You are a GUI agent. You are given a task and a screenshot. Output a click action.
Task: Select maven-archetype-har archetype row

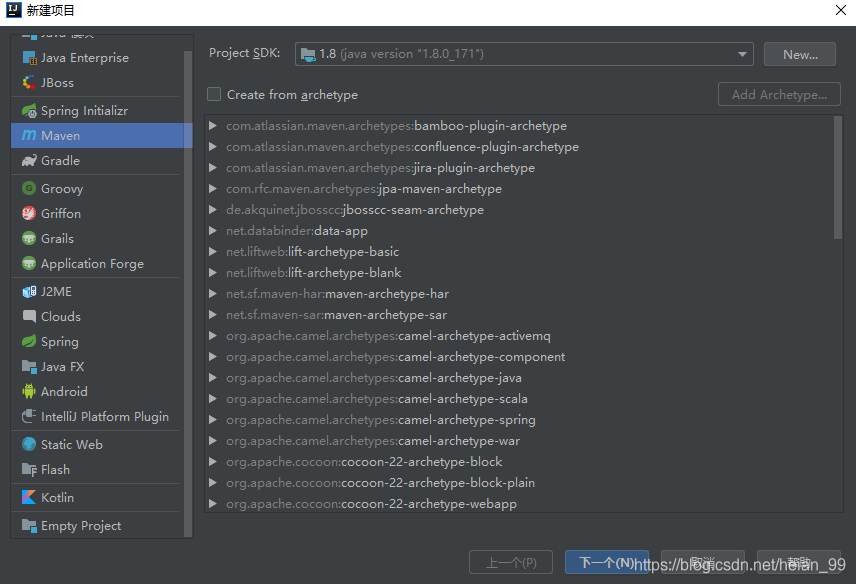tap(519, 294)
